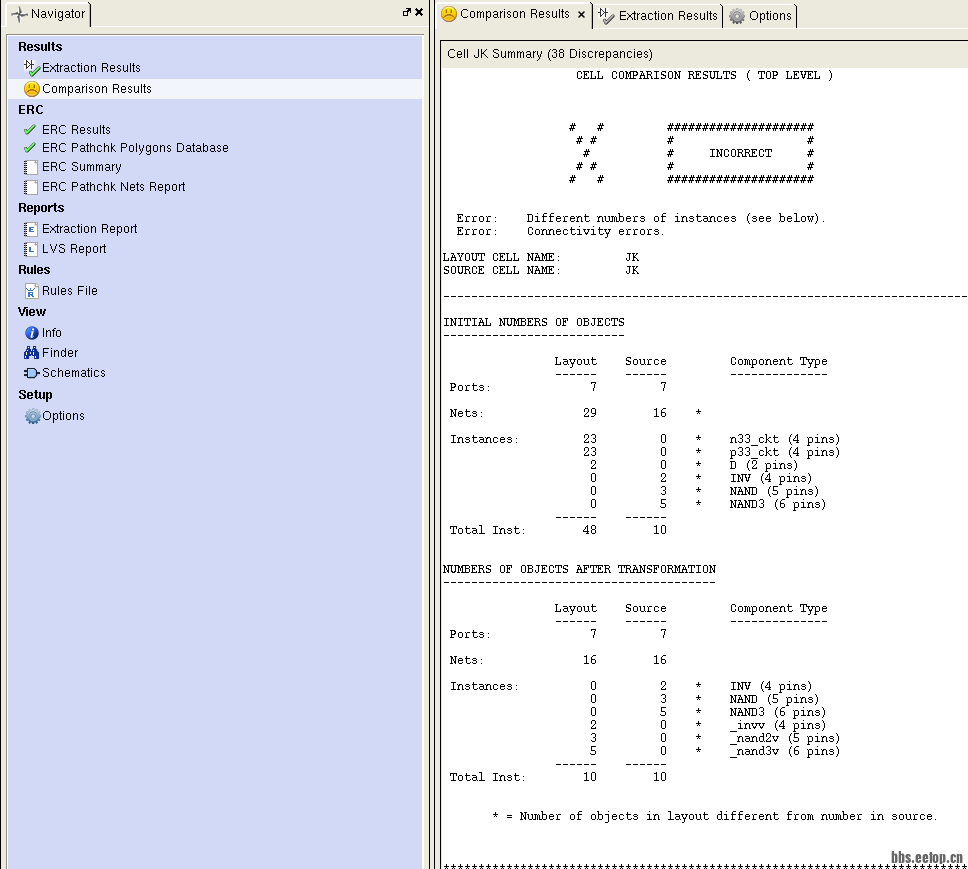
Task: Click the Results section heading
Action: tap(40, 47)
